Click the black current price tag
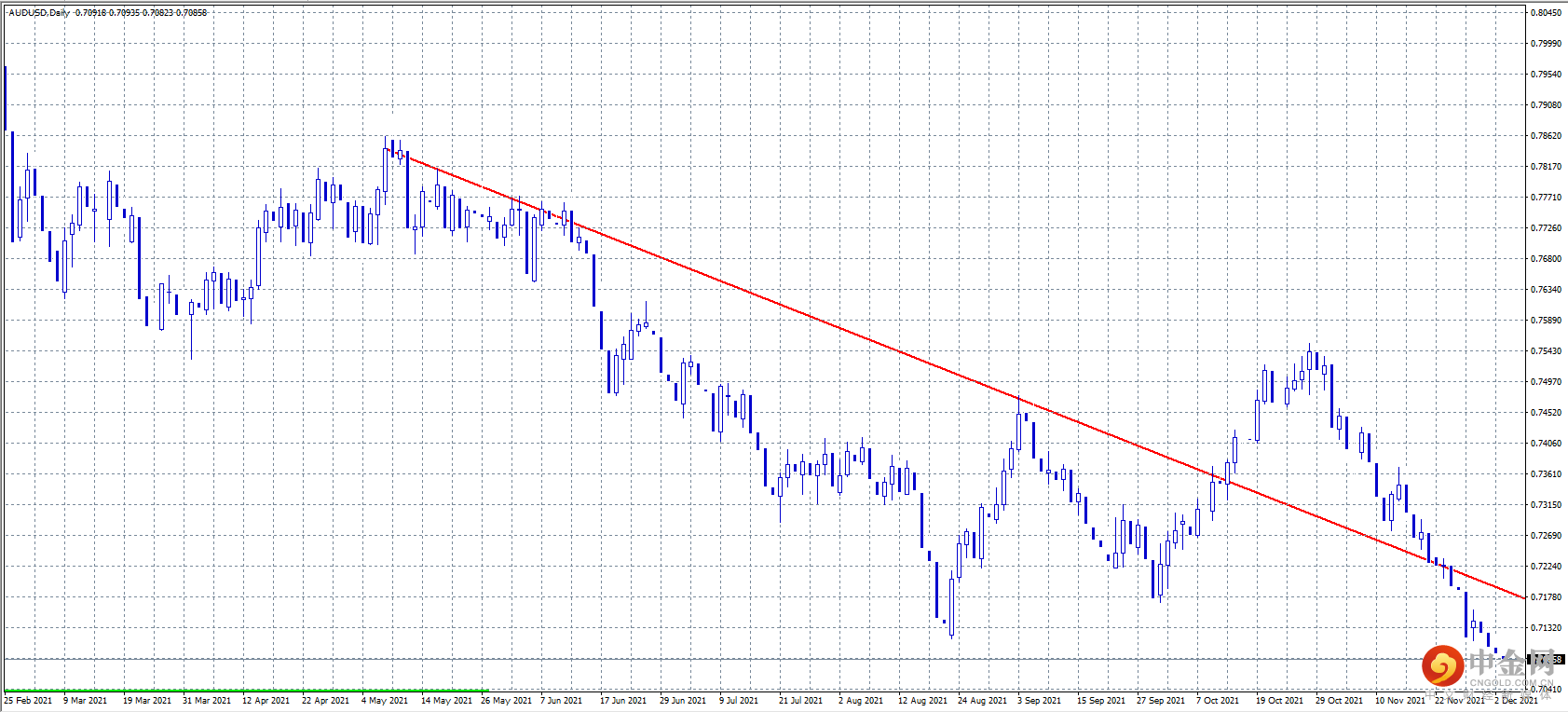Image resolution: width=1568 pixels, height=712 pixels. 1547,659
